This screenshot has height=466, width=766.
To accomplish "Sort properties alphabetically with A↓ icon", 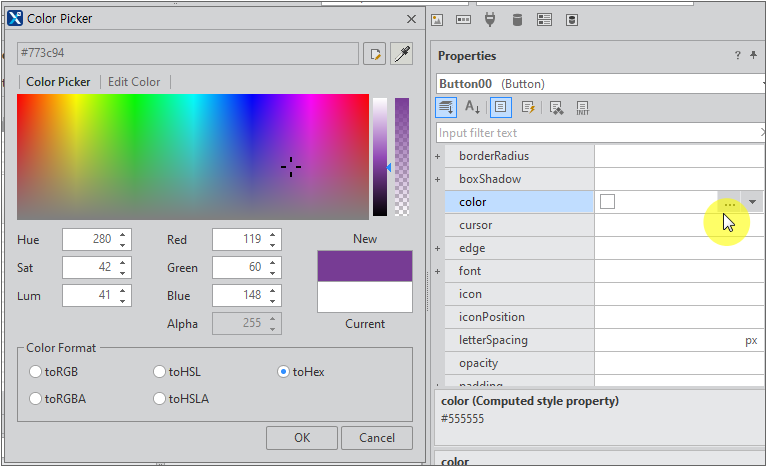I will [473, 107].
